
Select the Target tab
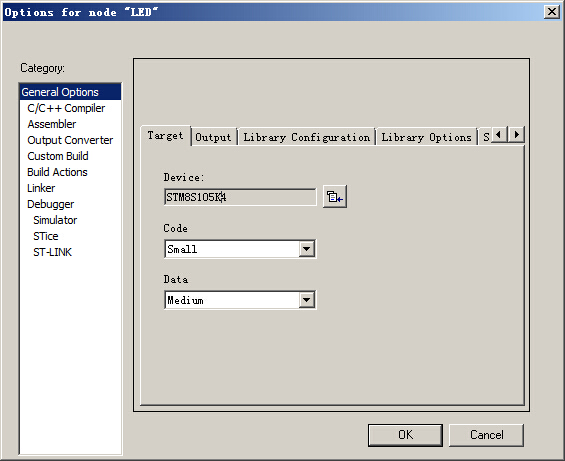(x=165, y=136)
